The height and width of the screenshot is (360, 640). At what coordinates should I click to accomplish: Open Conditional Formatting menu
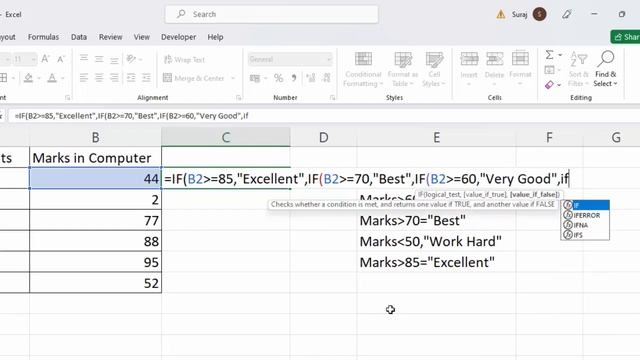pos(363,69)
